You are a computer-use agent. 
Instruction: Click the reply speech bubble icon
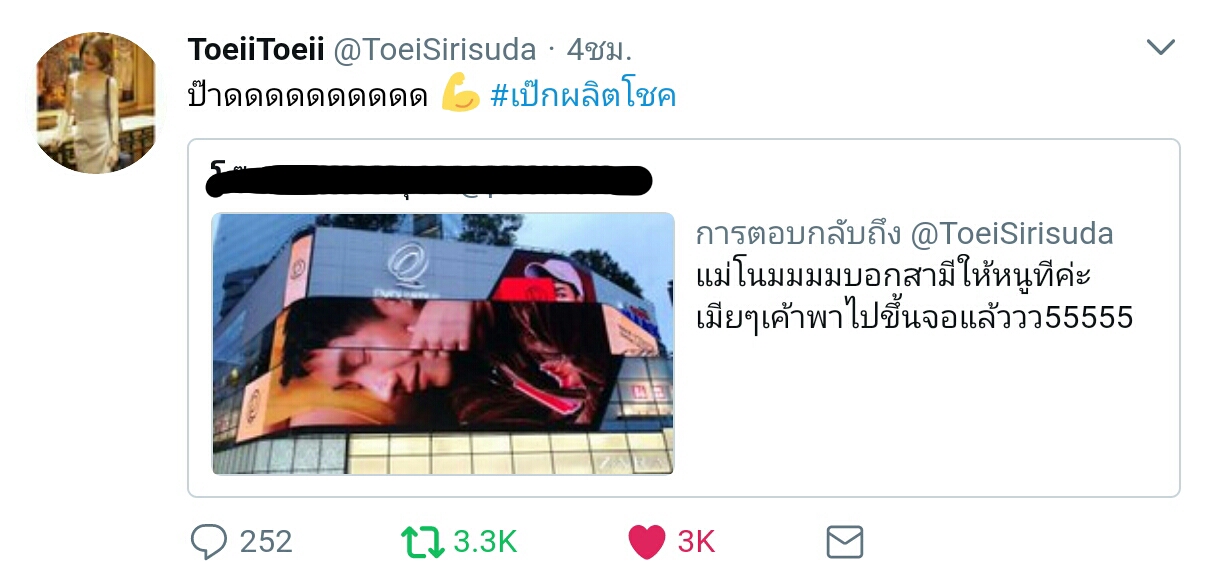(209, 541)
